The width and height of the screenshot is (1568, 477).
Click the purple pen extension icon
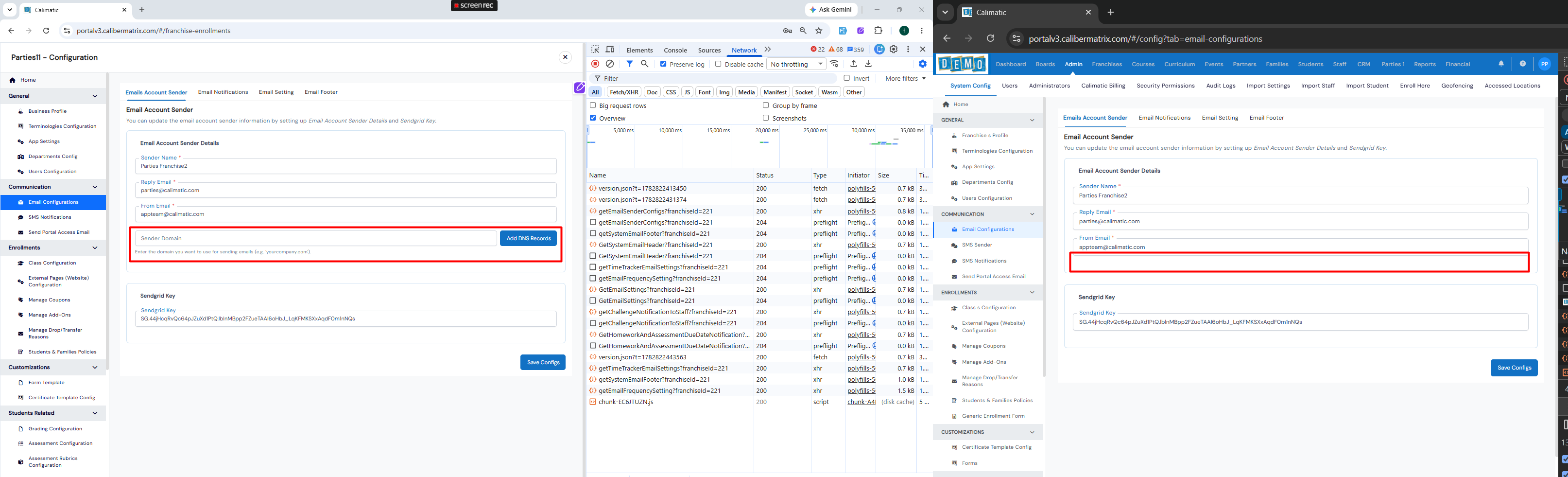861,31
